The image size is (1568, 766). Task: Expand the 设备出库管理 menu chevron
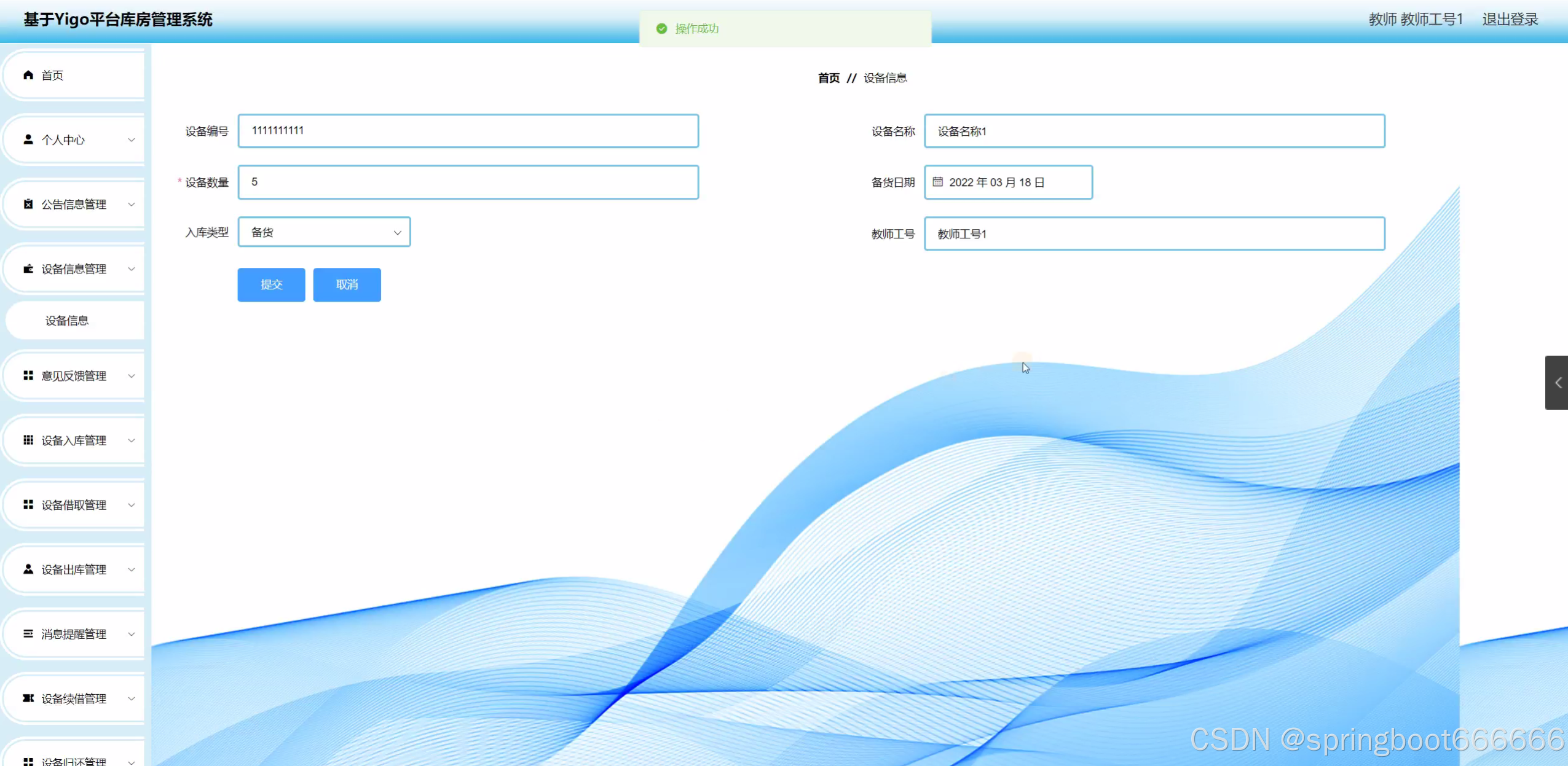tap(131, 569)
